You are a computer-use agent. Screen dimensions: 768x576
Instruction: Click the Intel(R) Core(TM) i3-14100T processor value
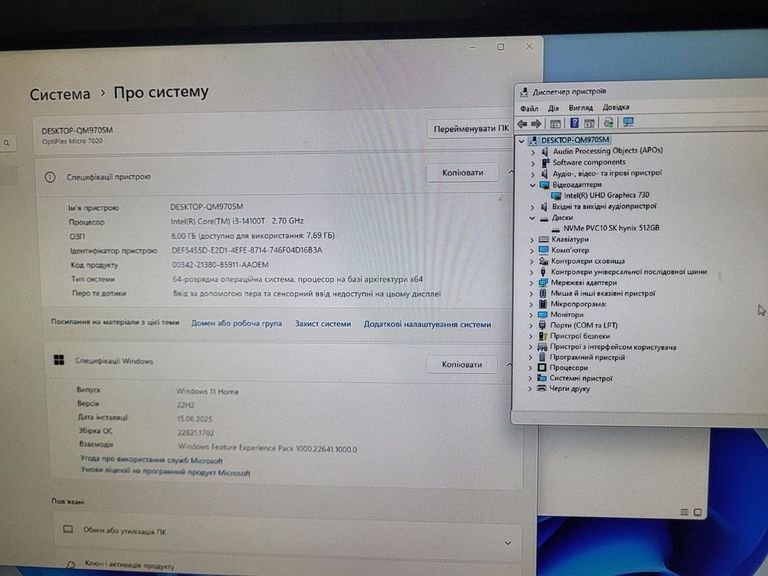(x=237, y=221)
